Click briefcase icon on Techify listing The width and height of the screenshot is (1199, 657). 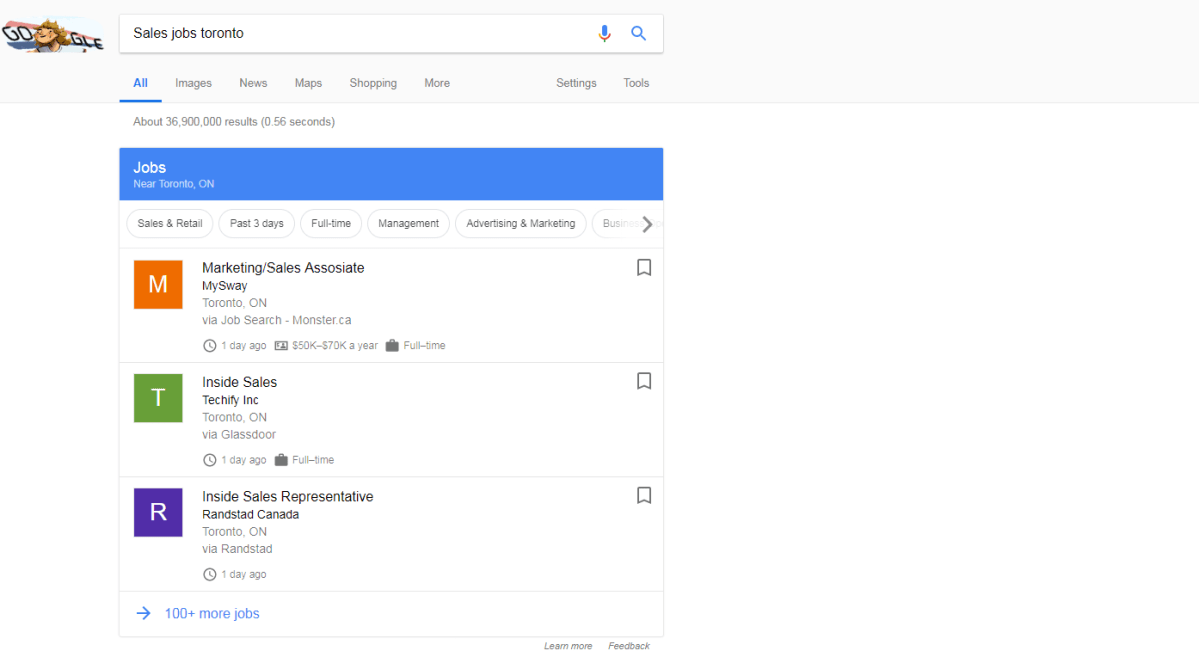pos(281,460)
